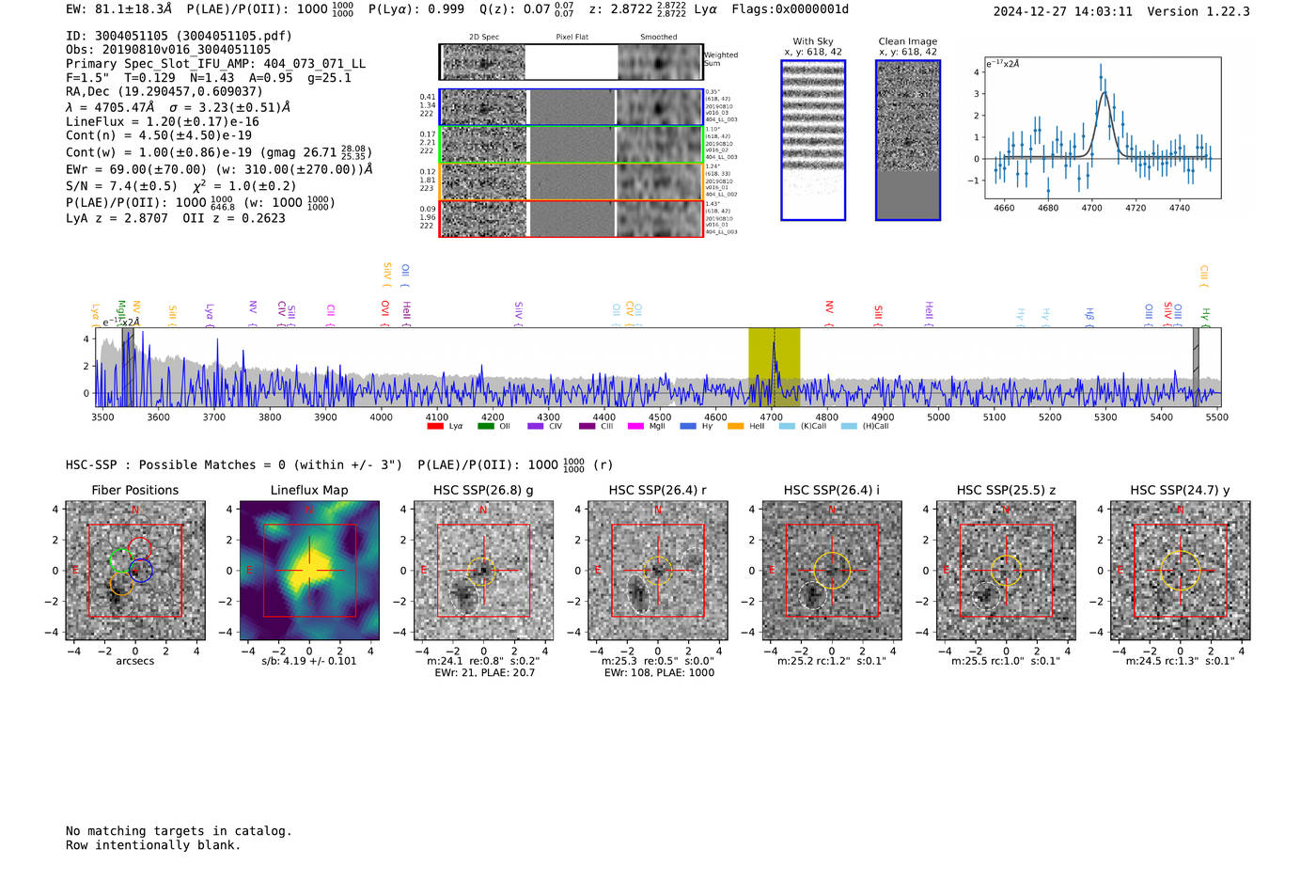Click the red SiII marker near 4900

tap(878, 314)
